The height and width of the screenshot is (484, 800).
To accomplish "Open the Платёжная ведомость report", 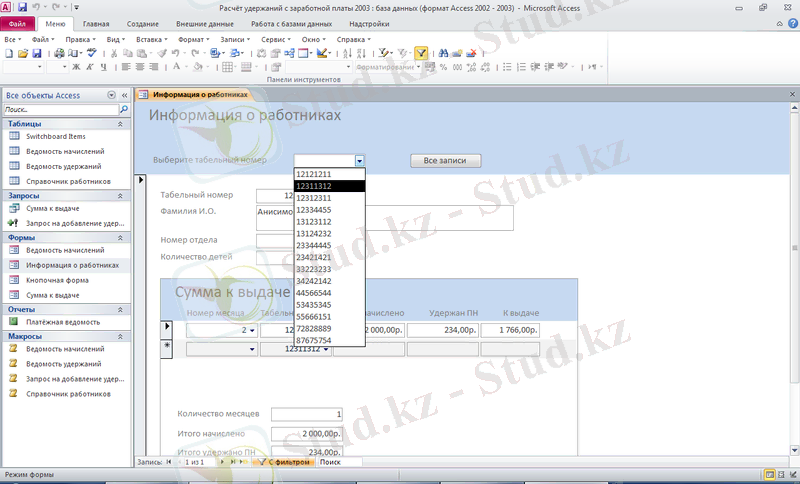I will (x=63, y=323).
